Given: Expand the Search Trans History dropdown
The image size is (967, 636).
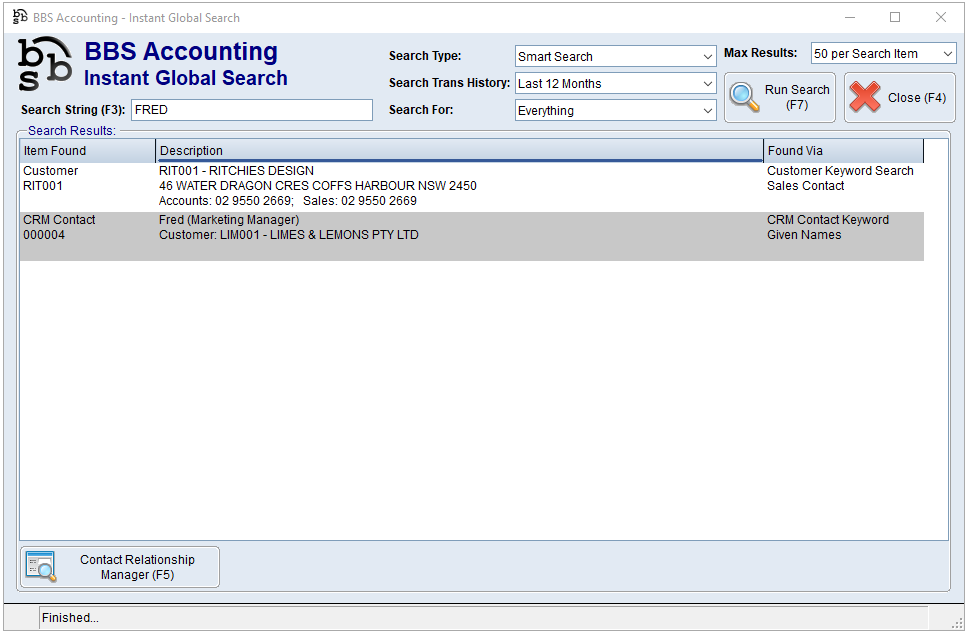Looking at the screenshot, I should (615, 84).
